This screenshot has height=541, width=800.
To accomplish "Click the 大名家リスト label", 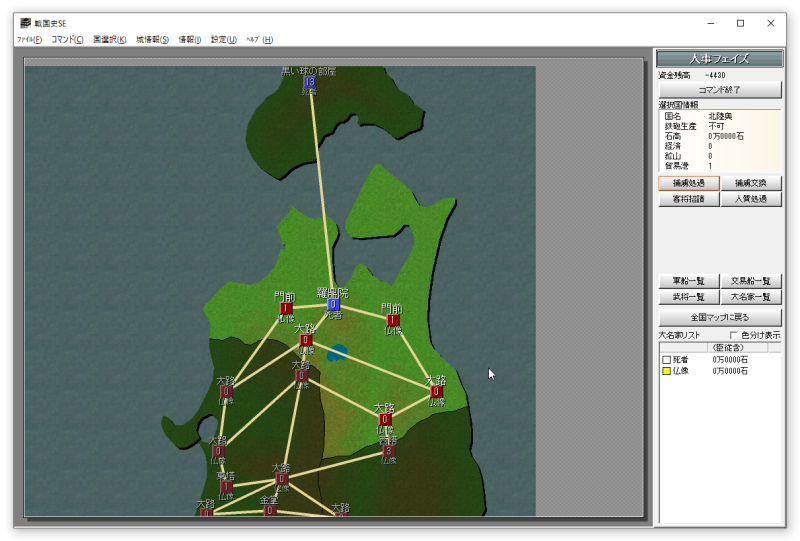I will coord(679,335).
